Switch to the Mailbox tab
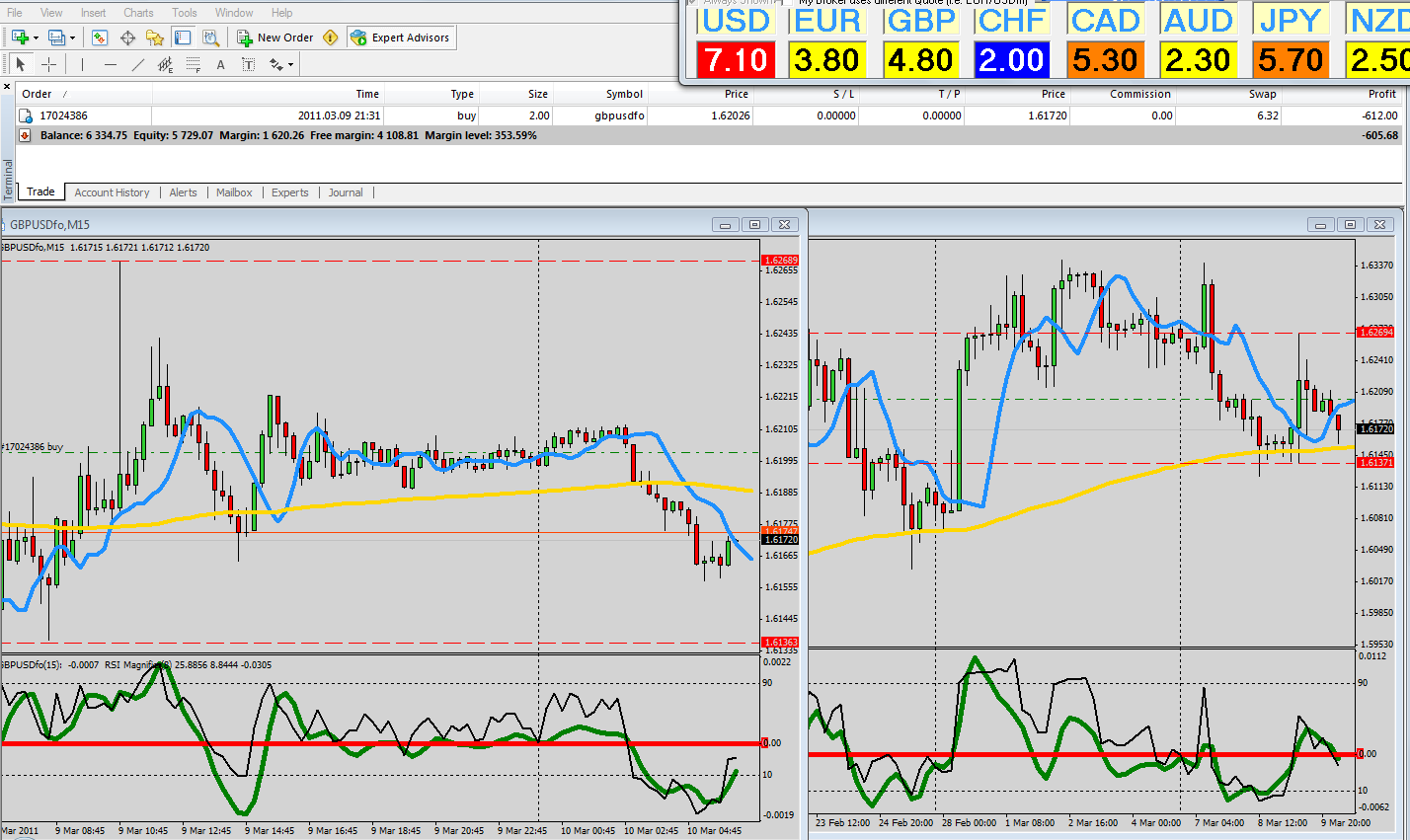Image resolution: width=1410 pixels, height=840 pixels. (234, 192)
